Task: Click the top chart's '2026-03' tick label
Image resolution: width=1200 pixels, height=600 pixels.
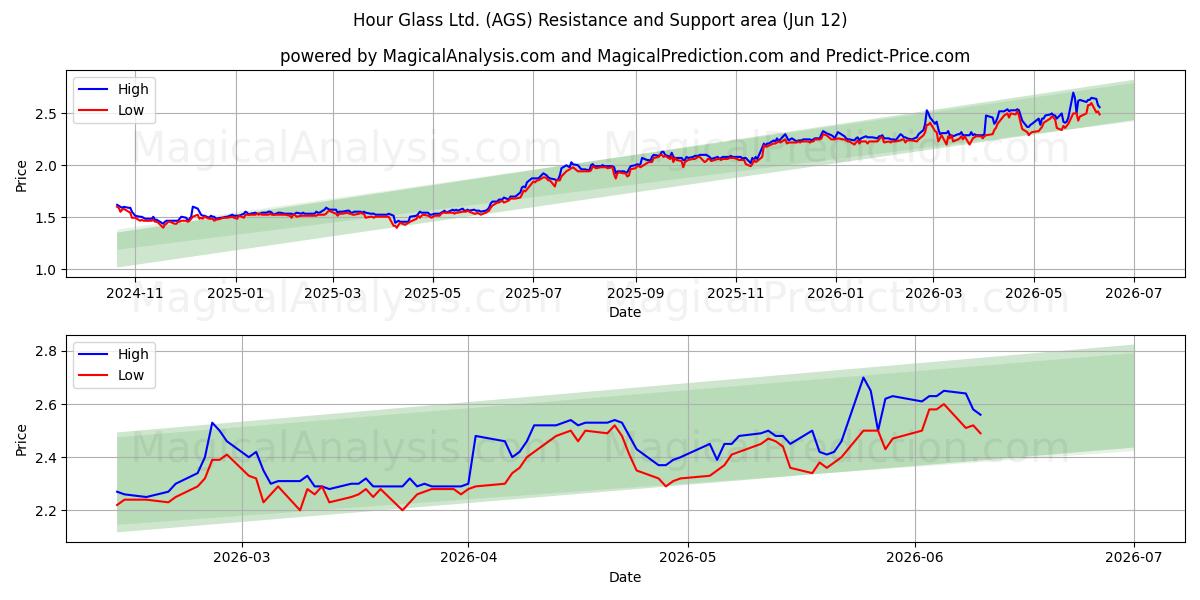Action: coord(933,293)
